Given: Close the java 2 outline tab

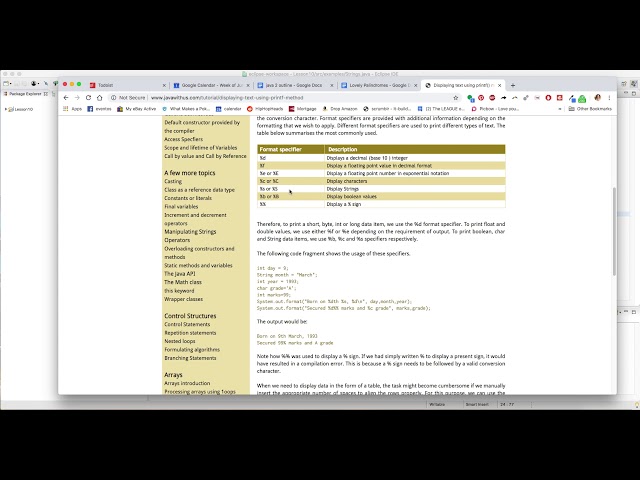Looking at the screenshot, I should 332,85.
